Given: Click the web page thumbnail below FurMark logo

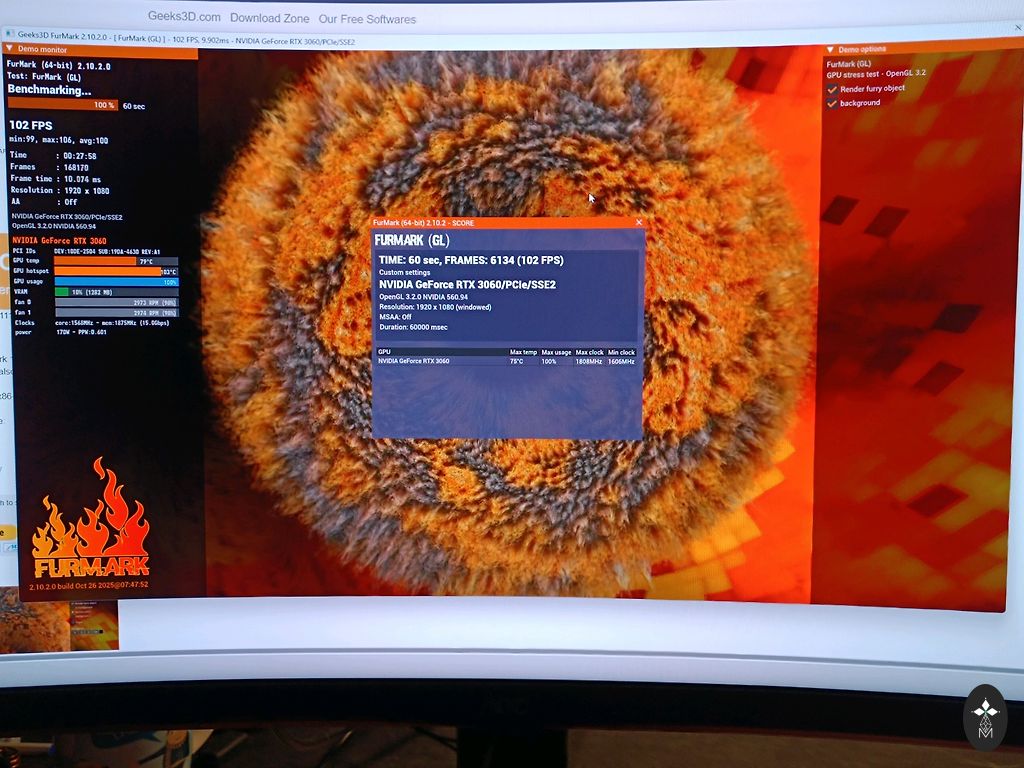Looking at the screenshot, I should tap(60, 620).
